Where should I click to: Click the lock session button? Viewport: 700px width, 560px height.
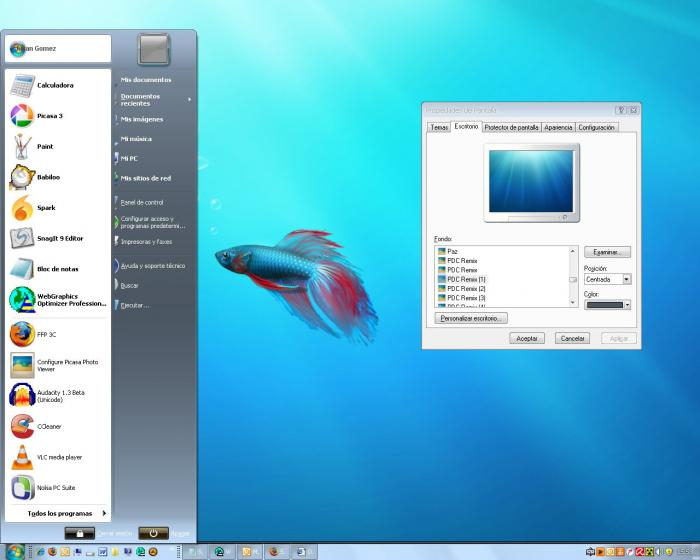[x=79, y=533]
